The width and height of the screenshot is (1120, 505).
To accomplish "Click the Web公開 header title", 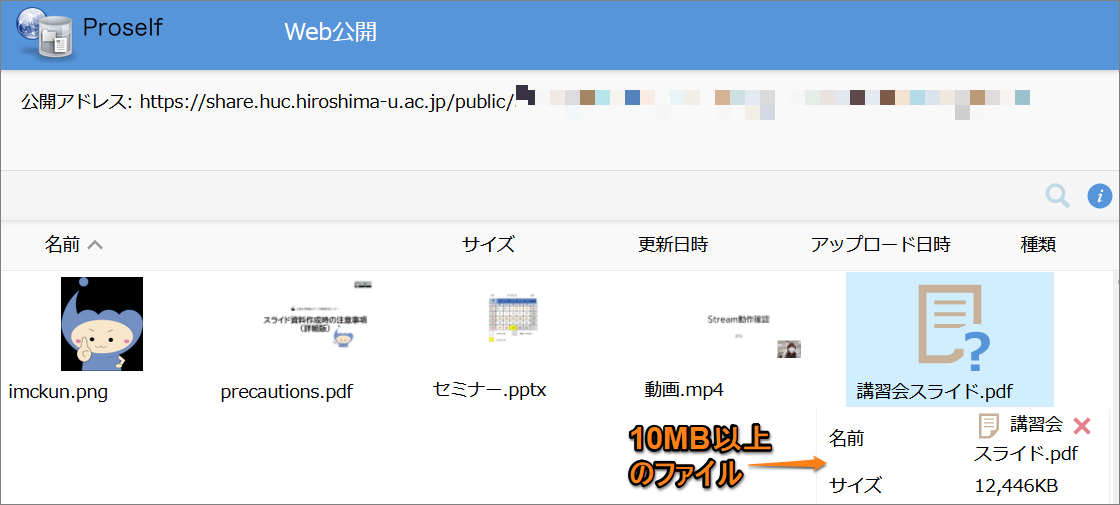I will pos(330,32).
